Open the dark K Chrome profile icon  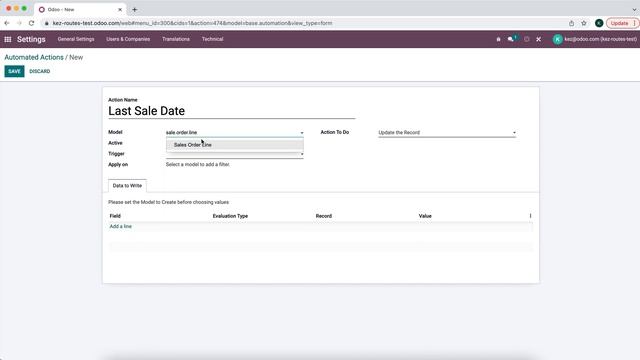coord(599,23)
